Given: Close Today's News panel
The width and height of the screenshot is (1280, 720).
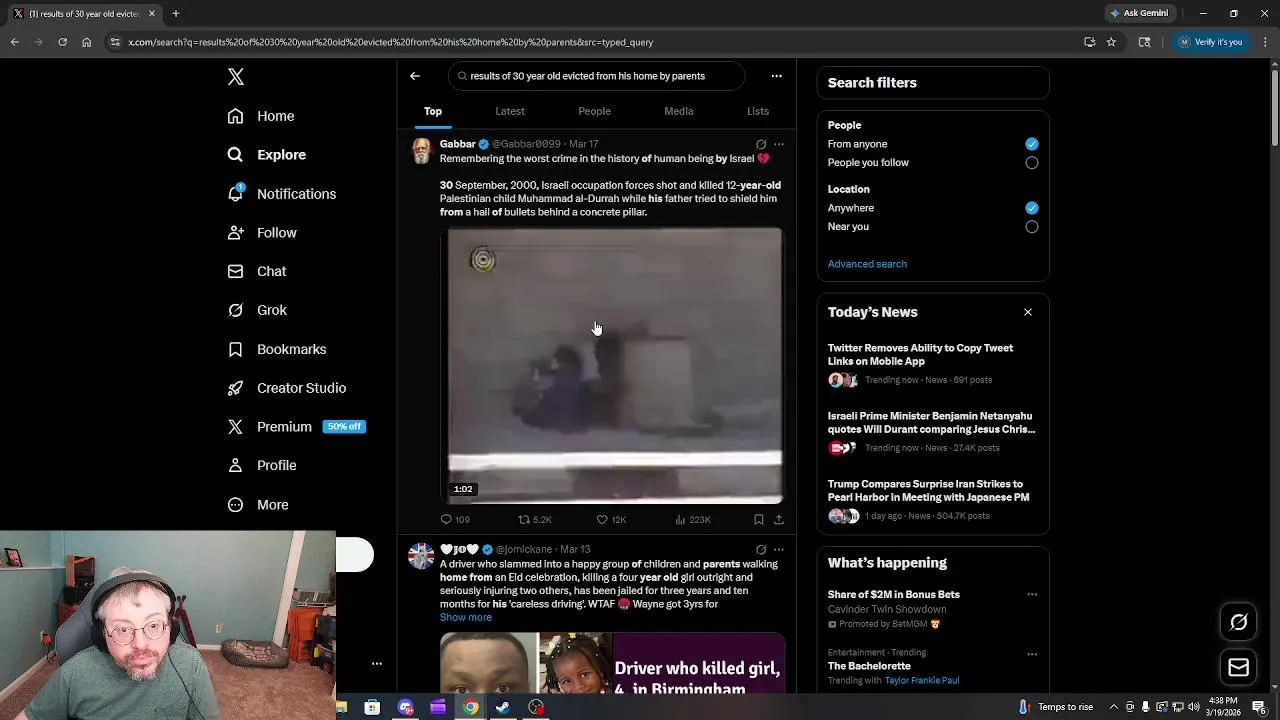Looking at the screenshot, I should click(1028, 312).
